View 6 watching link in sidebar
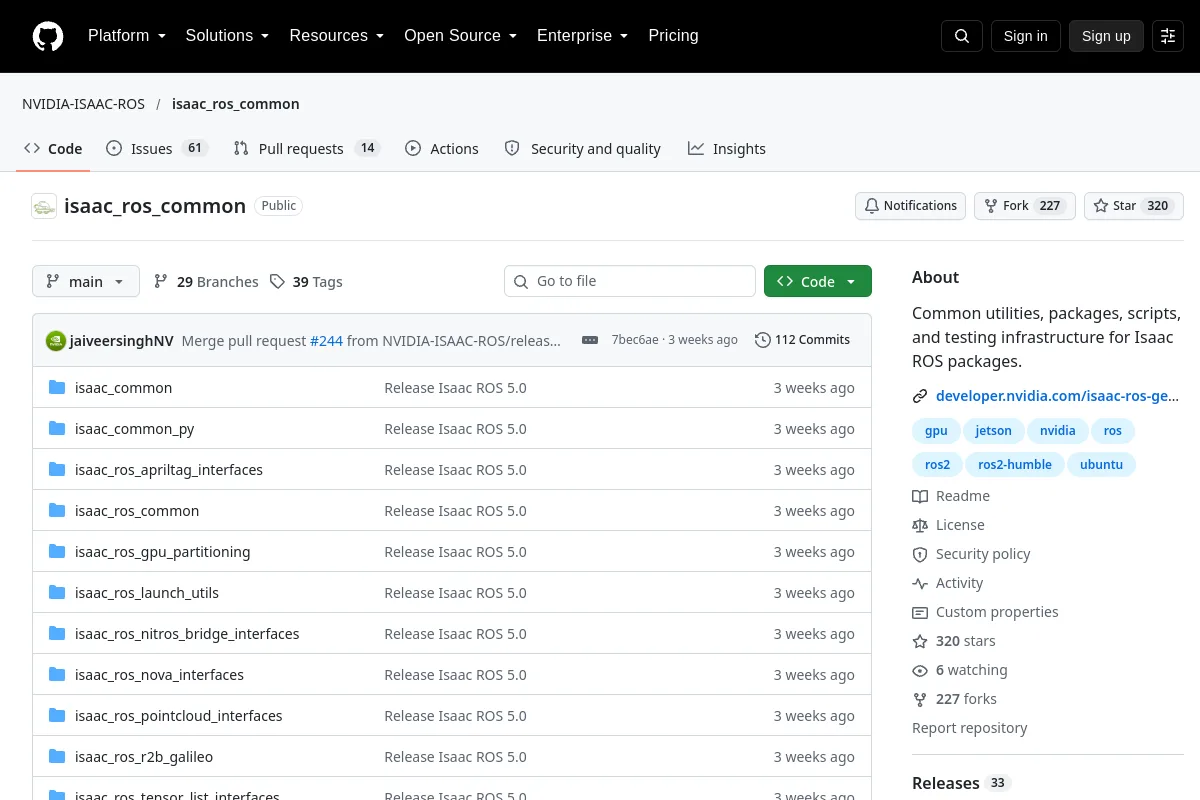The width and height of the screenshot is (1200, 800). pos(960,670)
